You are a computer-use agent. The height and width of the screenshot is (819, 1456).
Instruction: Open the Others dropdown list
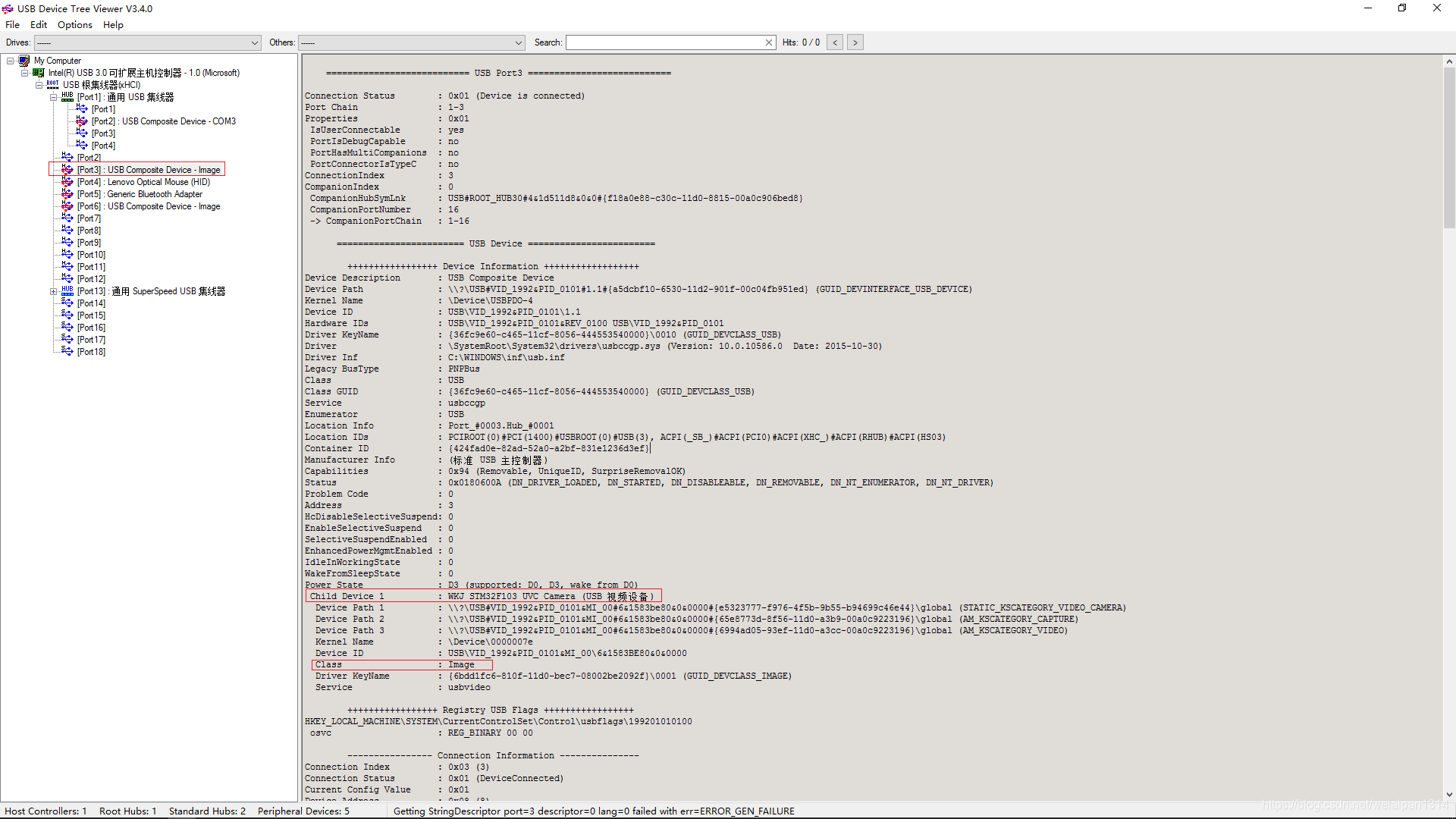click(519, 42)
